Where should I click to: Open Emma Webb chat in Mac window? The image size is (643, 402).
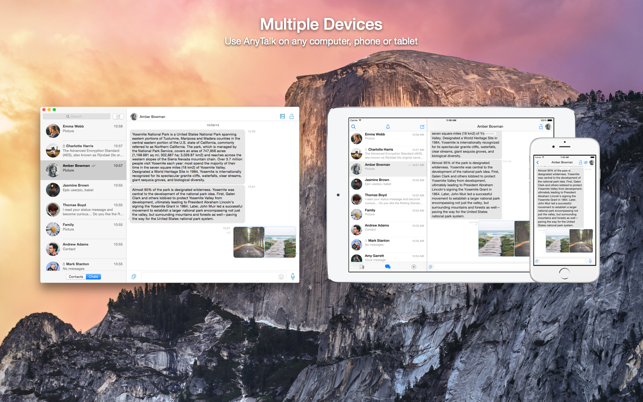pyautogui.click(x=84, y=131)
